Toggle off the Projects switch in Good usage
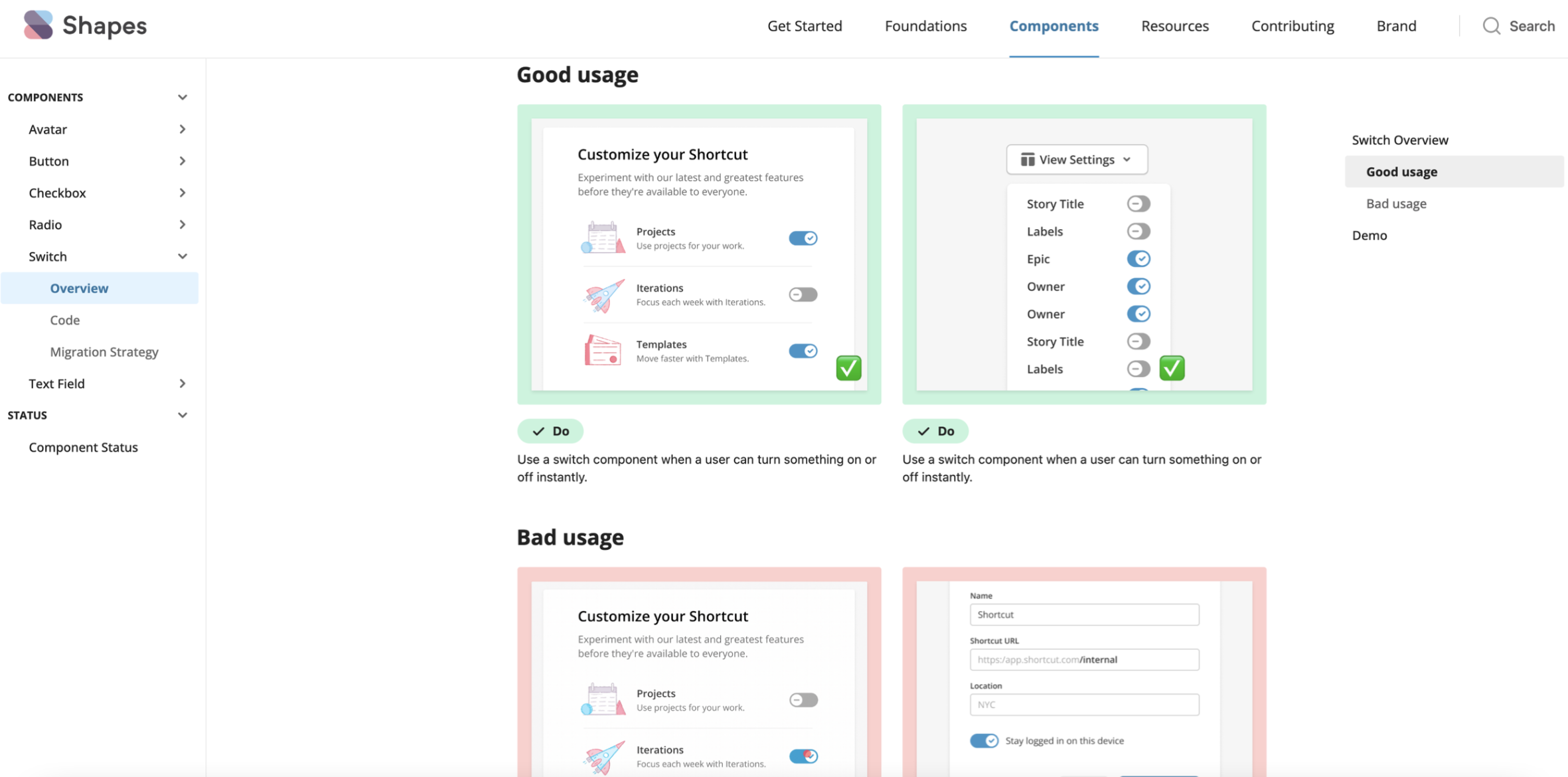This screenshot has height=777, width=1568. coord(803,238)
